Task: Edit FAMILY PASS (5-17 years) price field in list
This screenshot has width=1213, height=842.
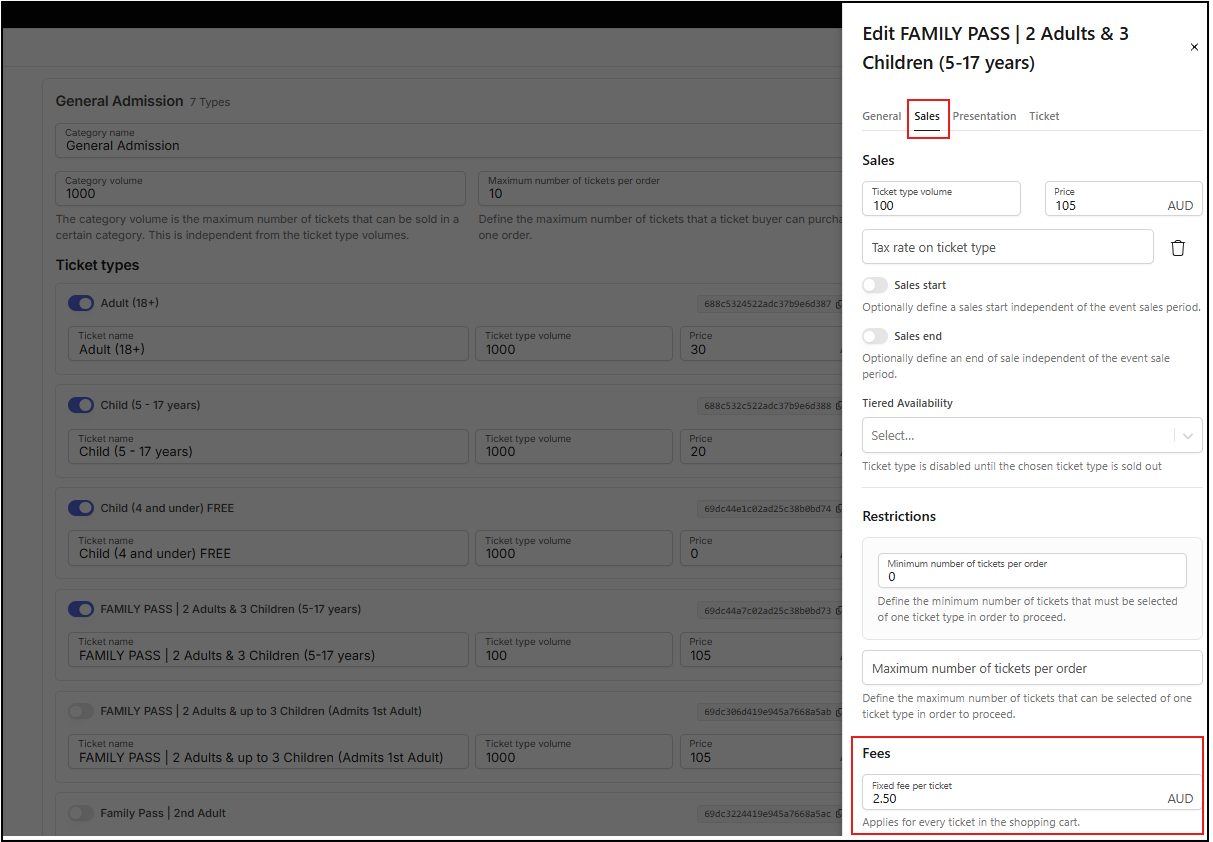Action: pos(761,649)
